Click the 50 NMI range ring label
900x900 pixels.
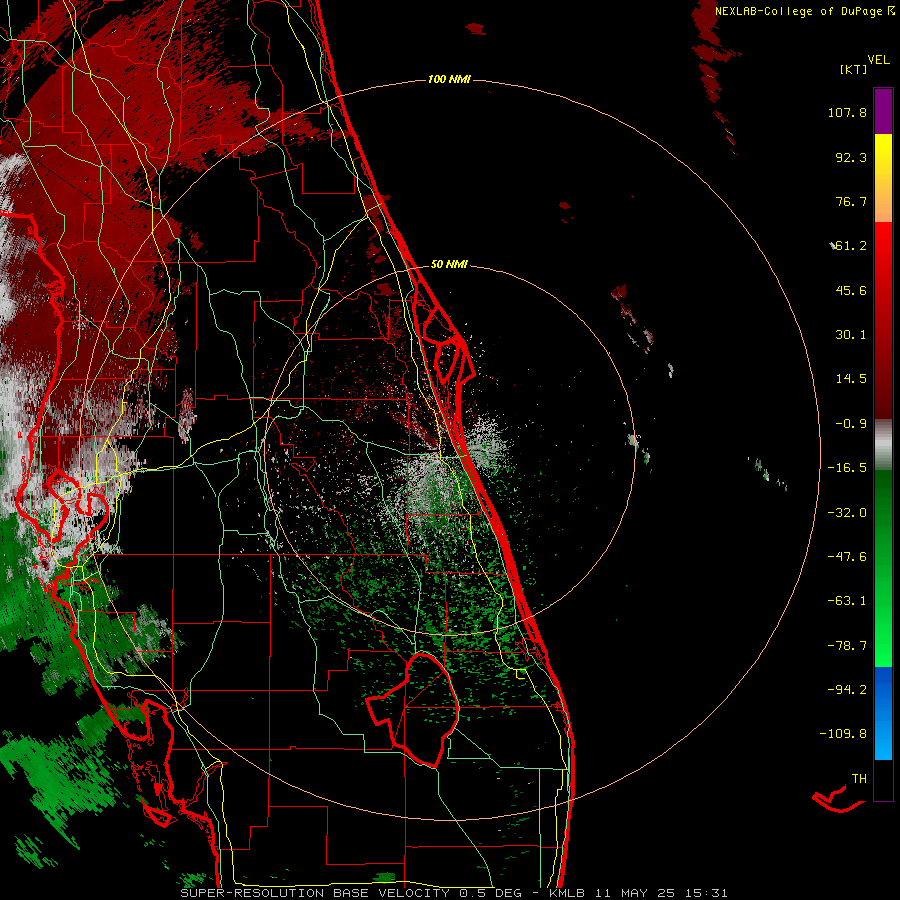[449, 264]
